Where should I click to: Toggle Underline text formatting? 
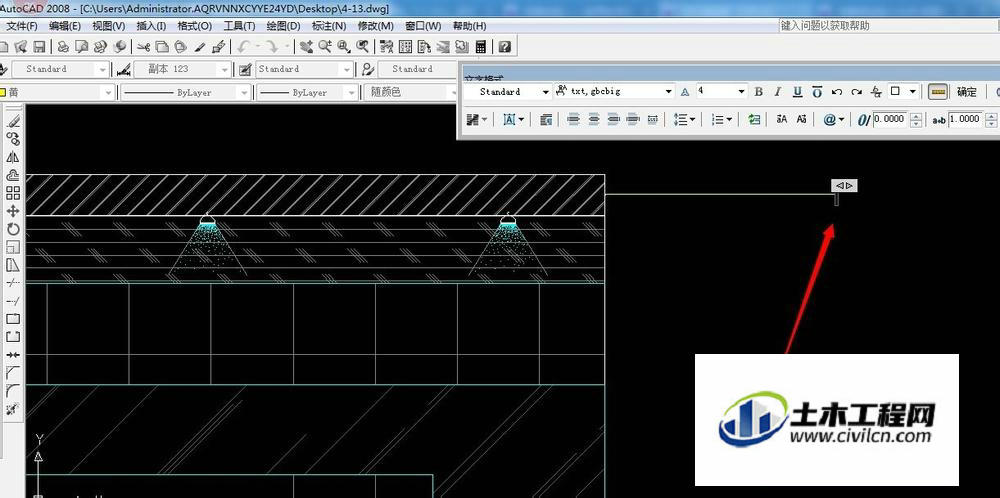797,92
